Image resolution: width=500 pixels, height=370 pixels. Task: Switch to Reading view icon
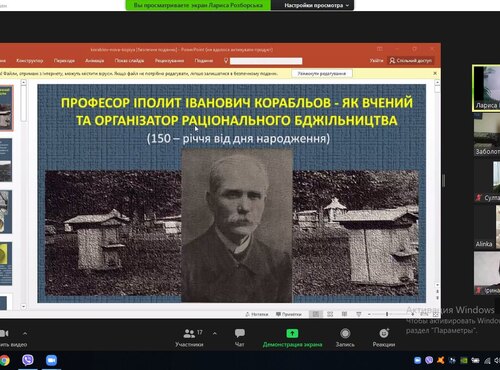[x=344, y=314]
